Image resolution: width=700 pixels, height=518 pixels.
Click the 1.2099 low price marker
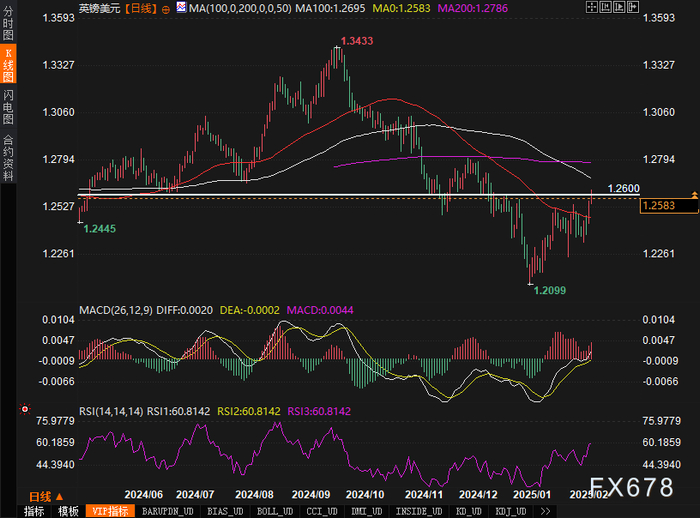550,290
